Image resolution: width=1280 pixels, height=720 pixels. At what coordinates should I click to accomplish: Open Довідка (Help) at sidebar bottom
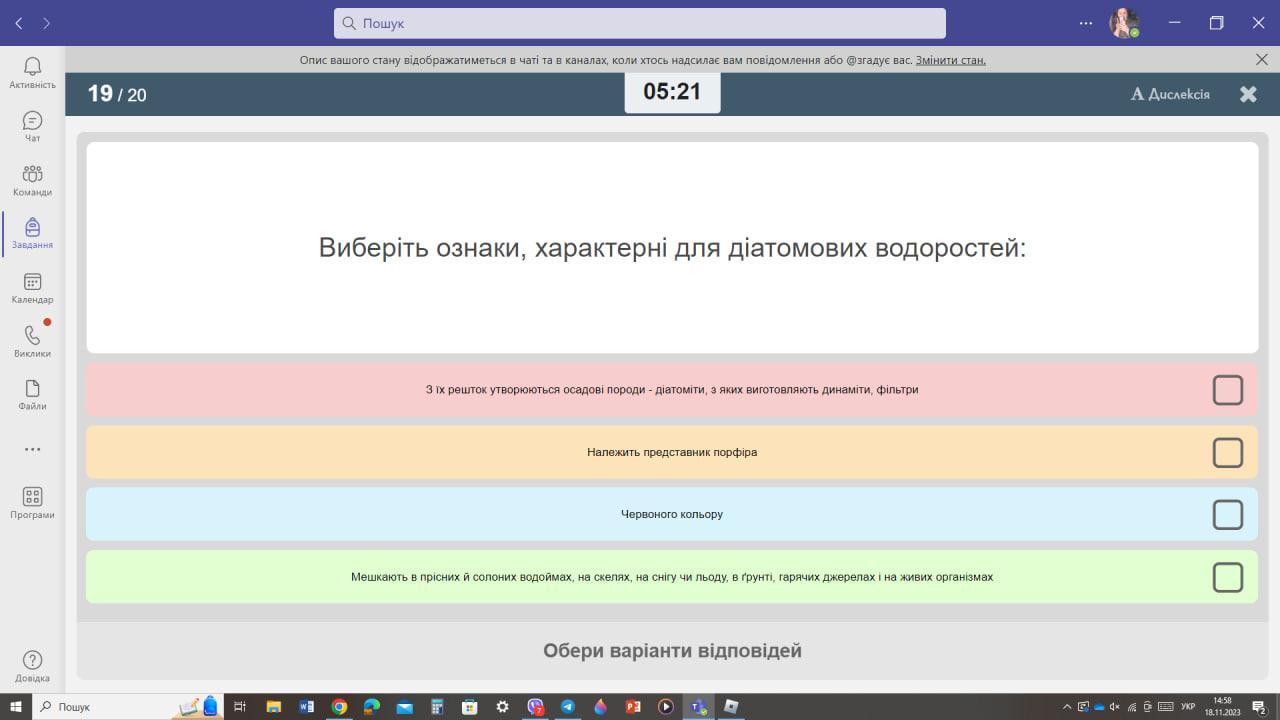[32, 666]
